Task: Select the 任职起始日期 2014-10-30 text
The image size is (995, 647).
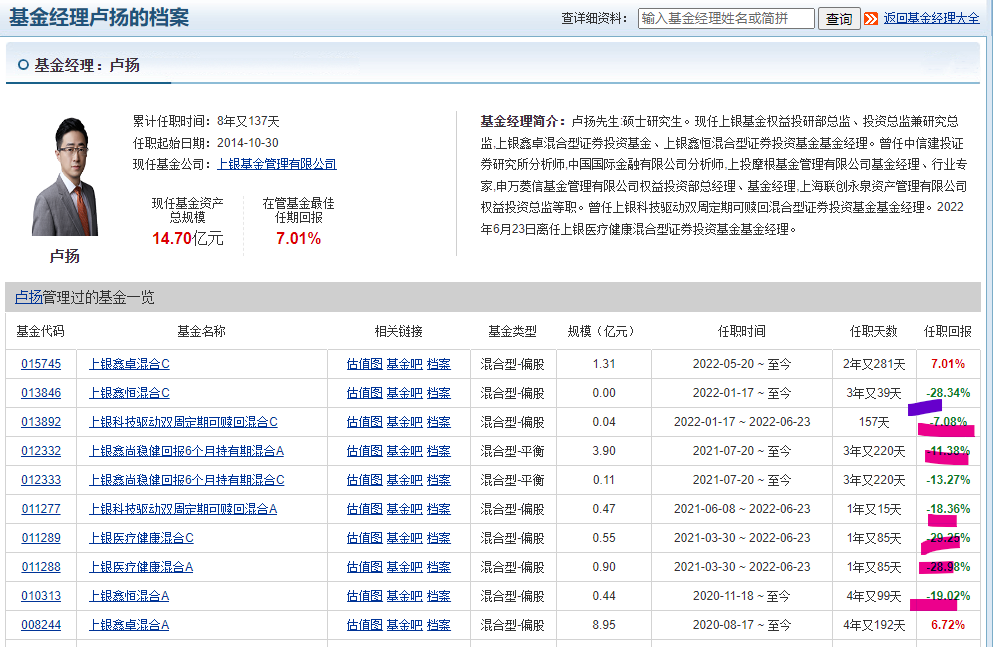Action: [x=248, y=143]
